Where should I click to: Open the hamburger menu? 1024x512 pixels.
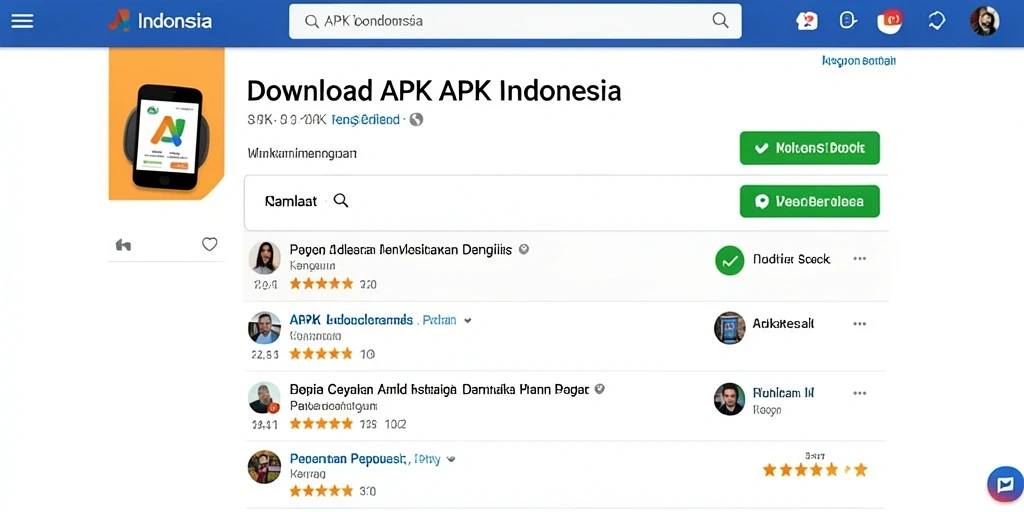coord(22,22)
